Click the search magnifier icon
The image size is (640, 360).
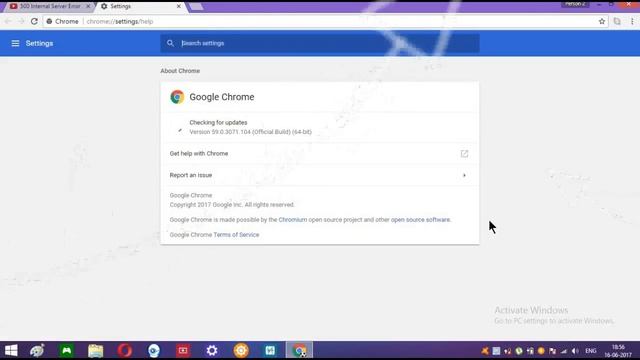coord(170,43)
